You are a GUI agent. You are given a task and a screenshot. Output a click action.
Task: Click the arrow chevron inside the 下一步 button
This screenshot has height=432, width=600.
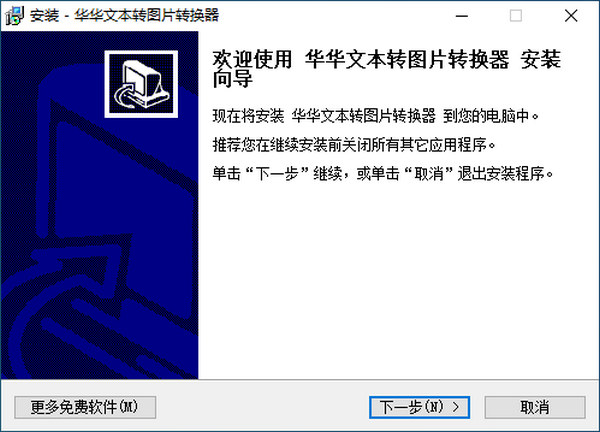[x=455, y=407]
